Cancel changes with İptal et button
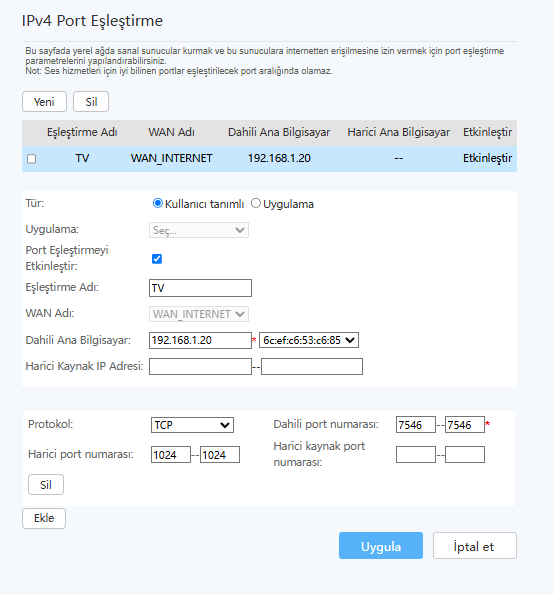 [474, 546]
